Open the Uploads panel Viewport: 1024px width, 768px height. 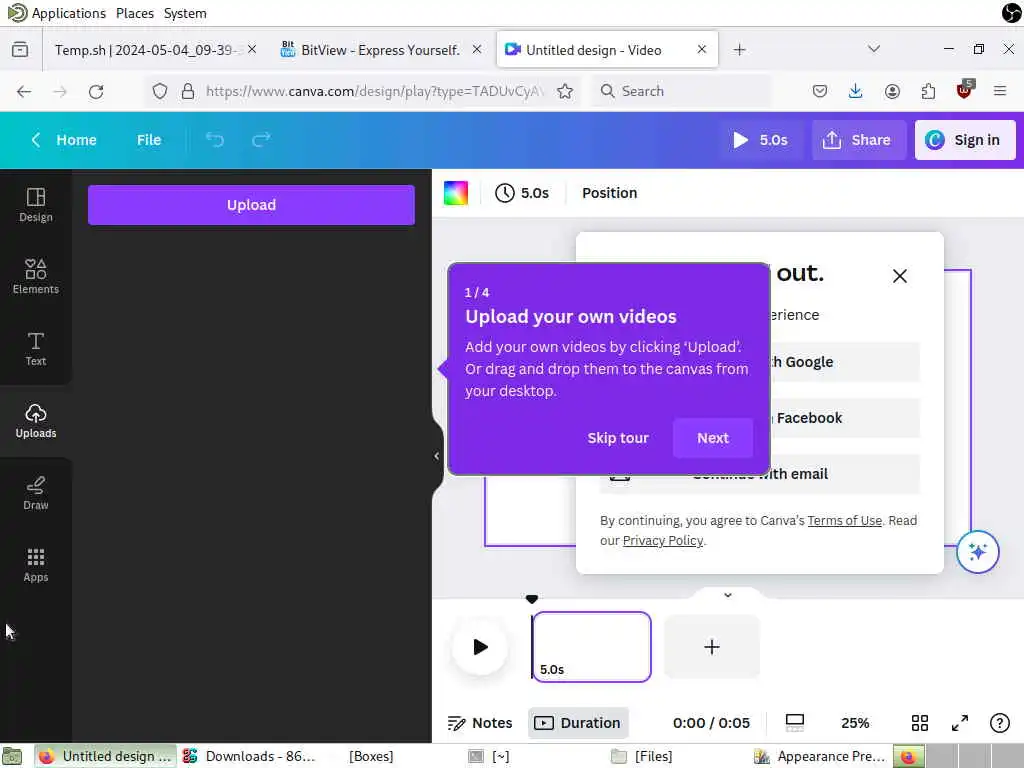click(36, 421)
